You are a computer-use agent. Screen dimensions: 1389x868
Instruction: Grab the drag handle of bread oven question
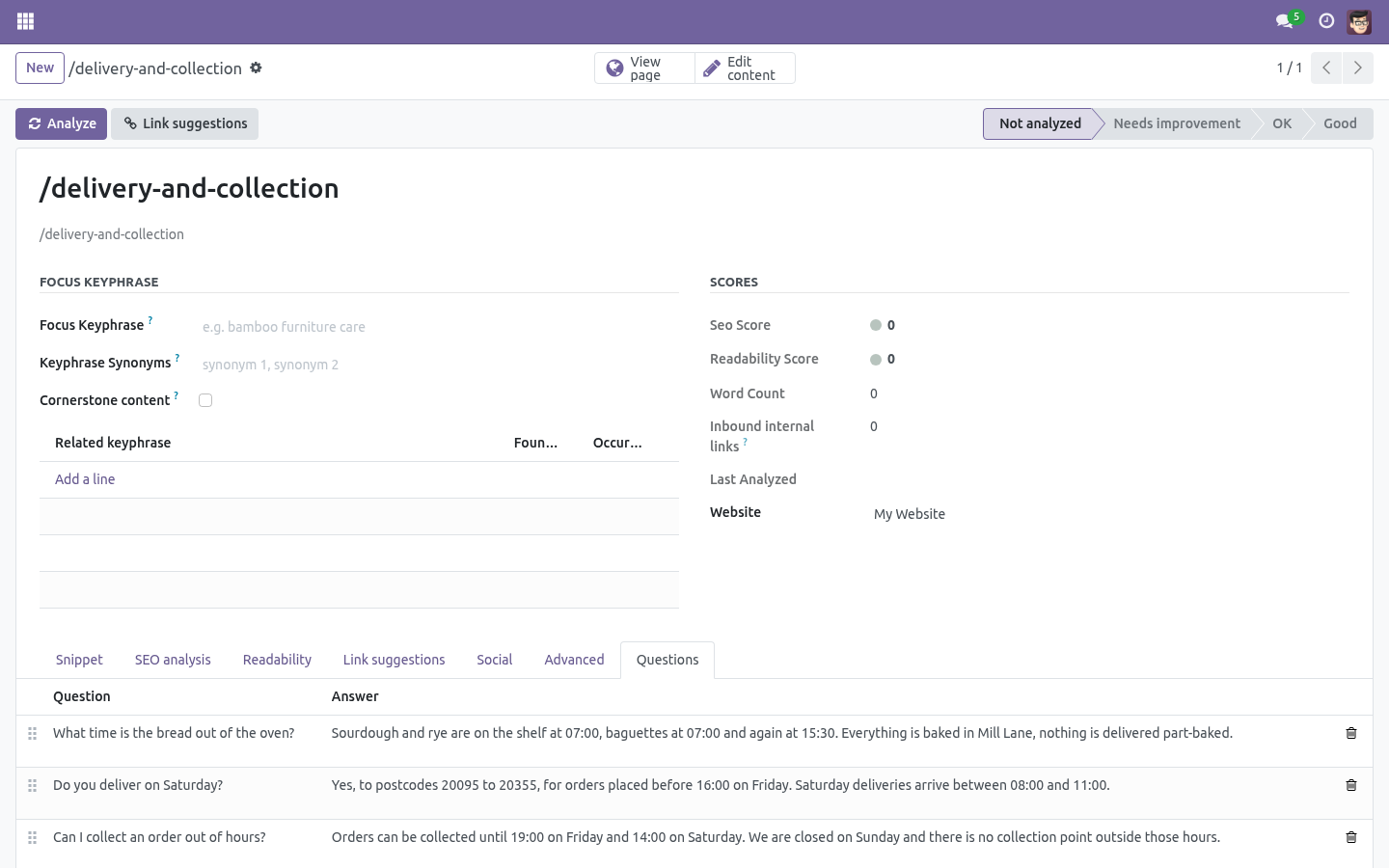[x=32, y=734]
